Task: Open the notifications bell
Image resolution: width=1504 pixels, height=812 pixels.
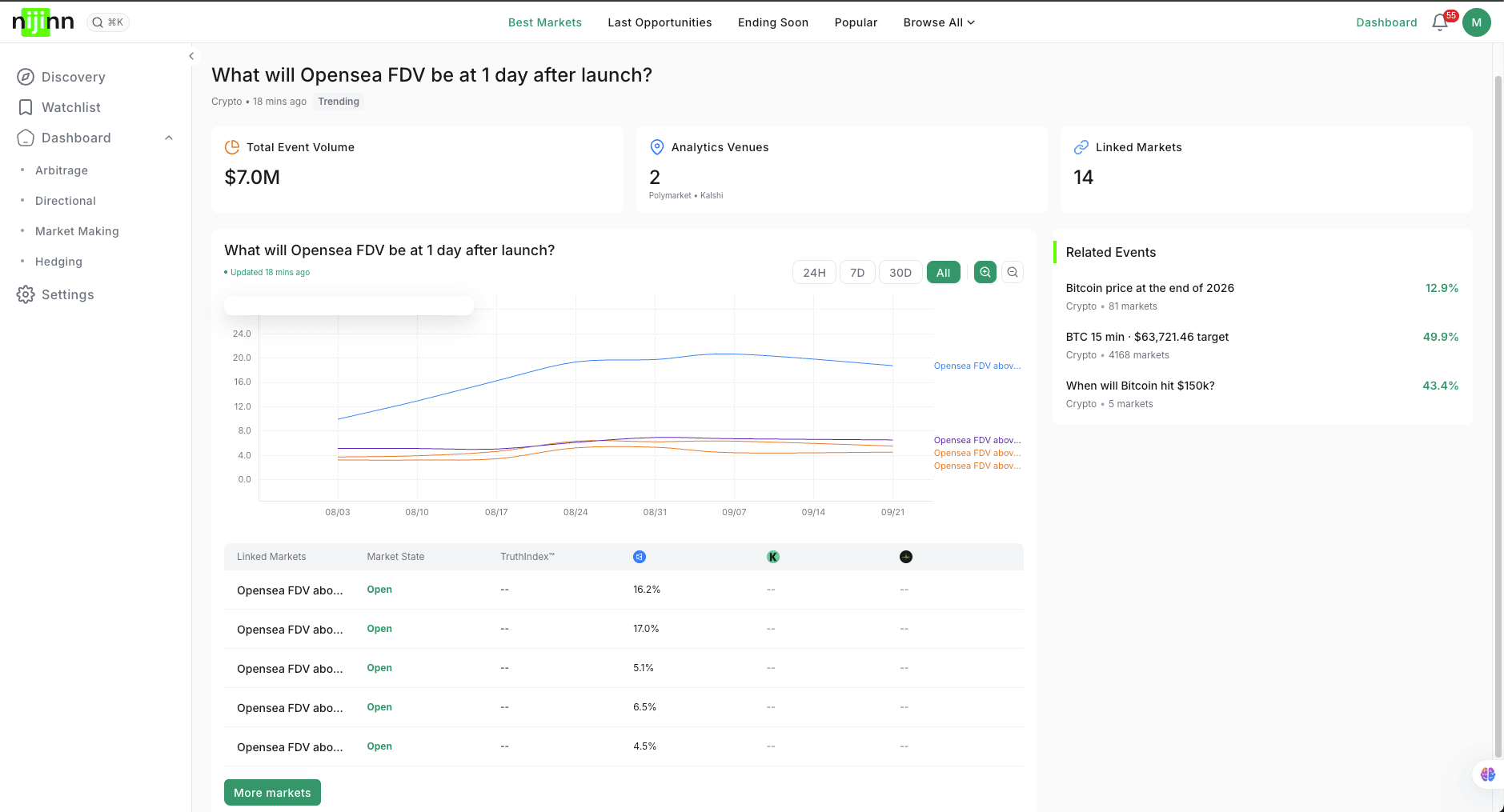Action: [1440, 22]
